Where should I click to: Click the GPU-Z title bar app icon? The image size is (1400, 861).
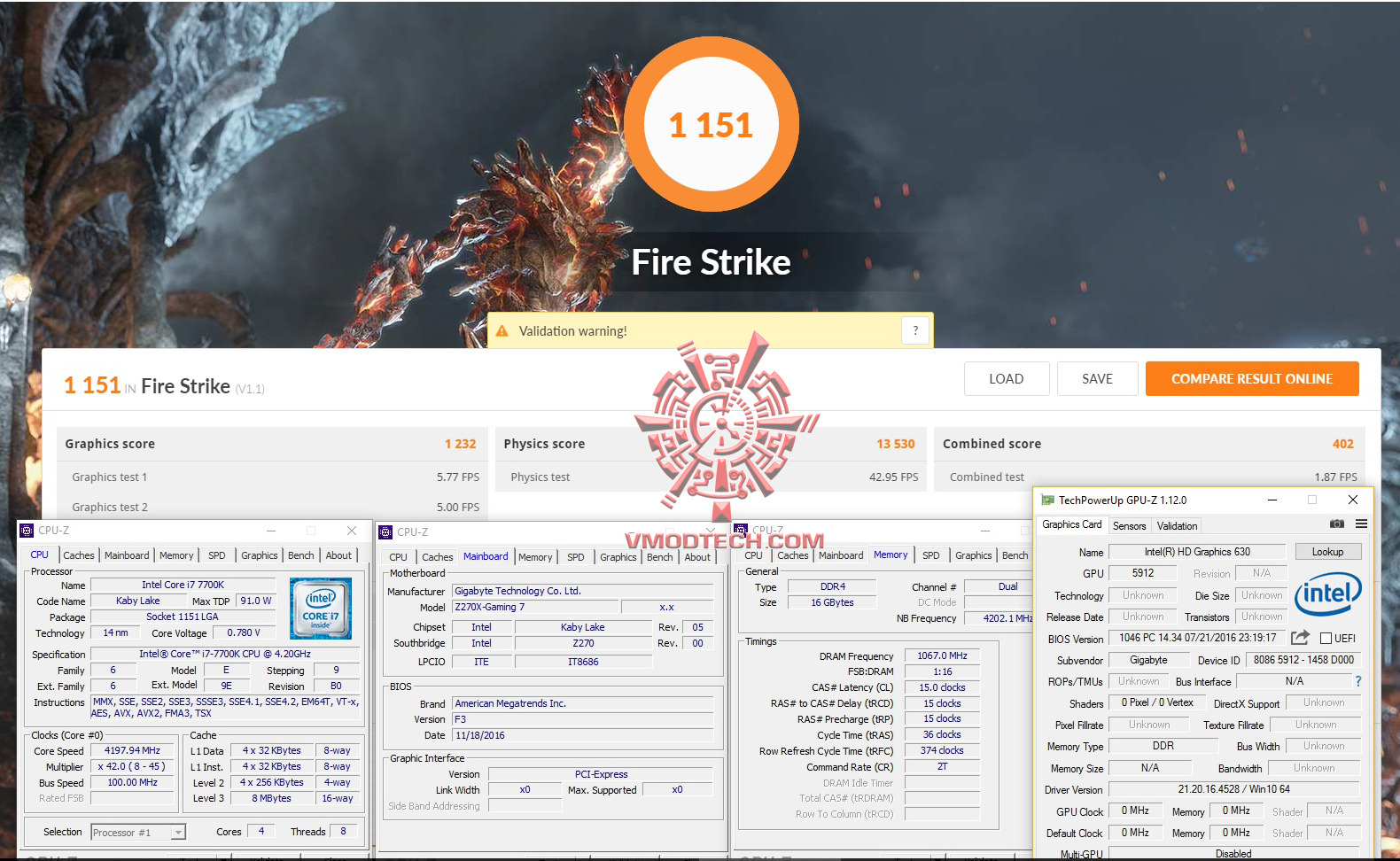[1047, 500]
